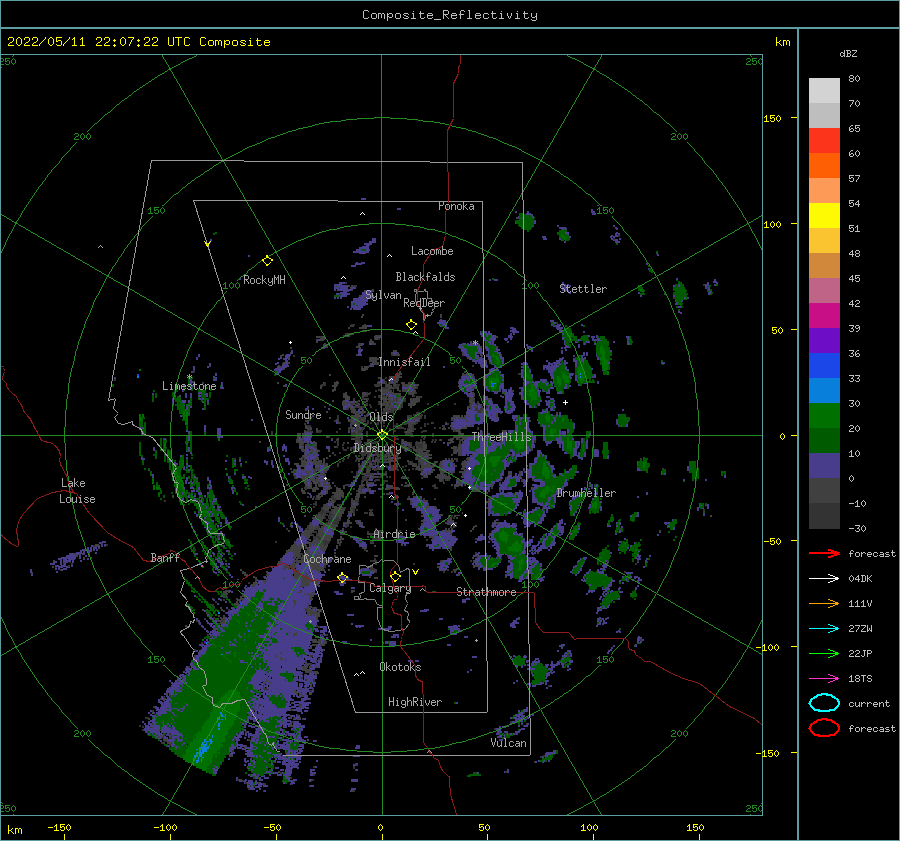Click the Sylvan label on the map
The height and width of the screenshot is (841, 900).
pyautogui.click(x=383, y=296)
